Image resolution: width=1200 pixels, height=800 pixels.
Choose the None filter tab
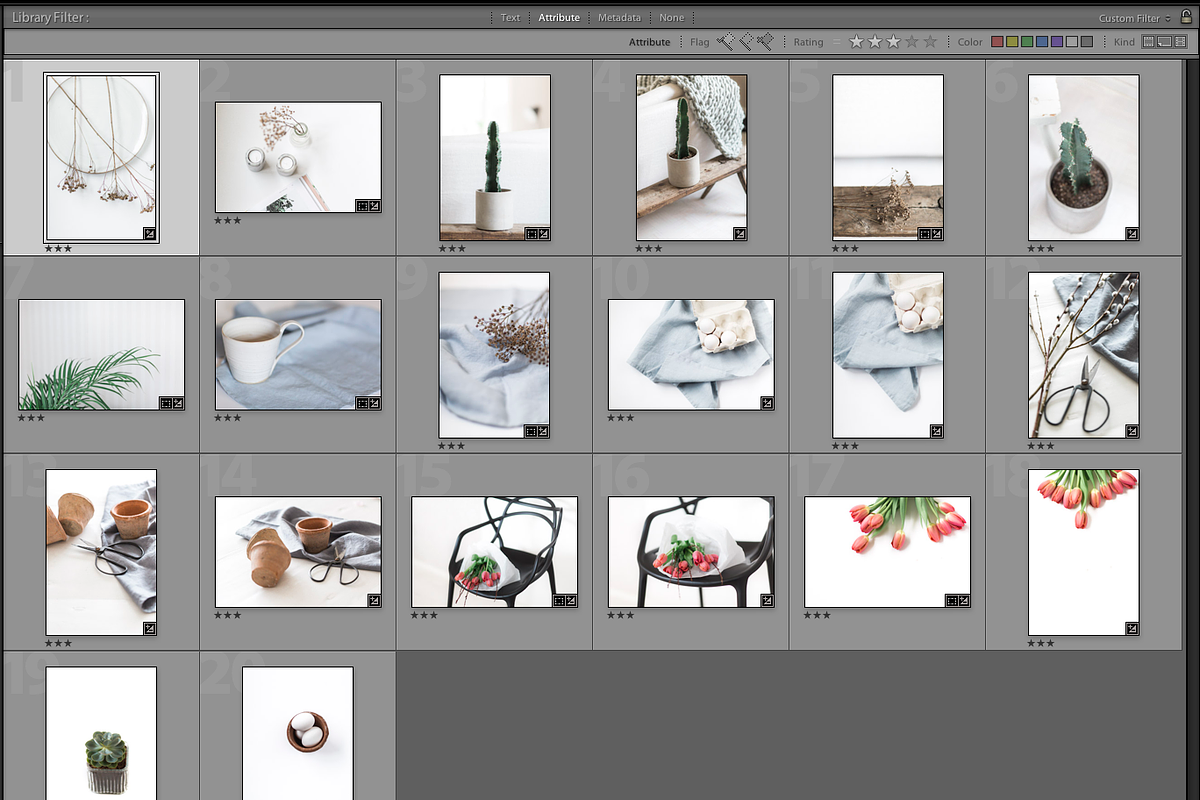671,18
